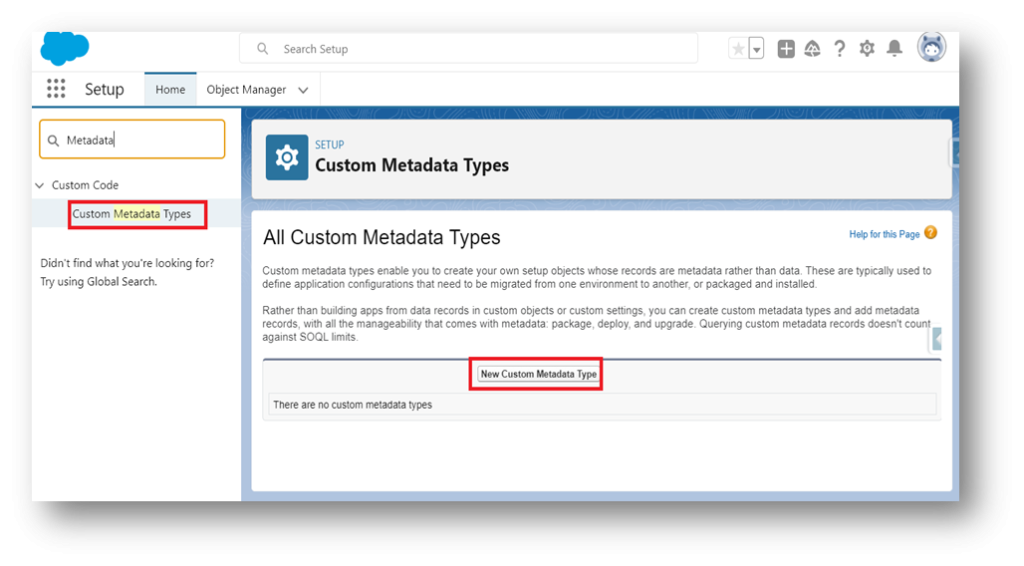The height and width of the screenshot is (566, 1024).
Task: Click the SETUP breadcrumb label
Action: pos(329,145)
